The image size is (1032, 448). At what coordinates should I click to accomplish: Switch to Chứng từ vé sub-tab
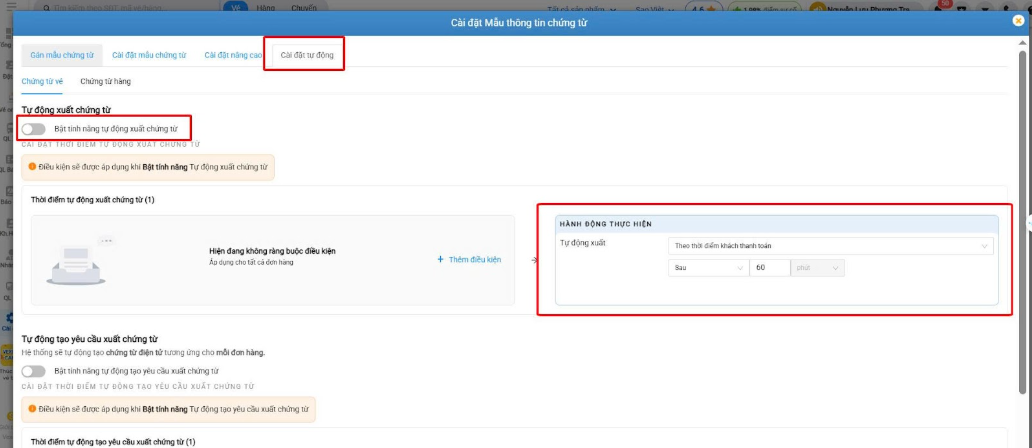click(x=42, y=81)
